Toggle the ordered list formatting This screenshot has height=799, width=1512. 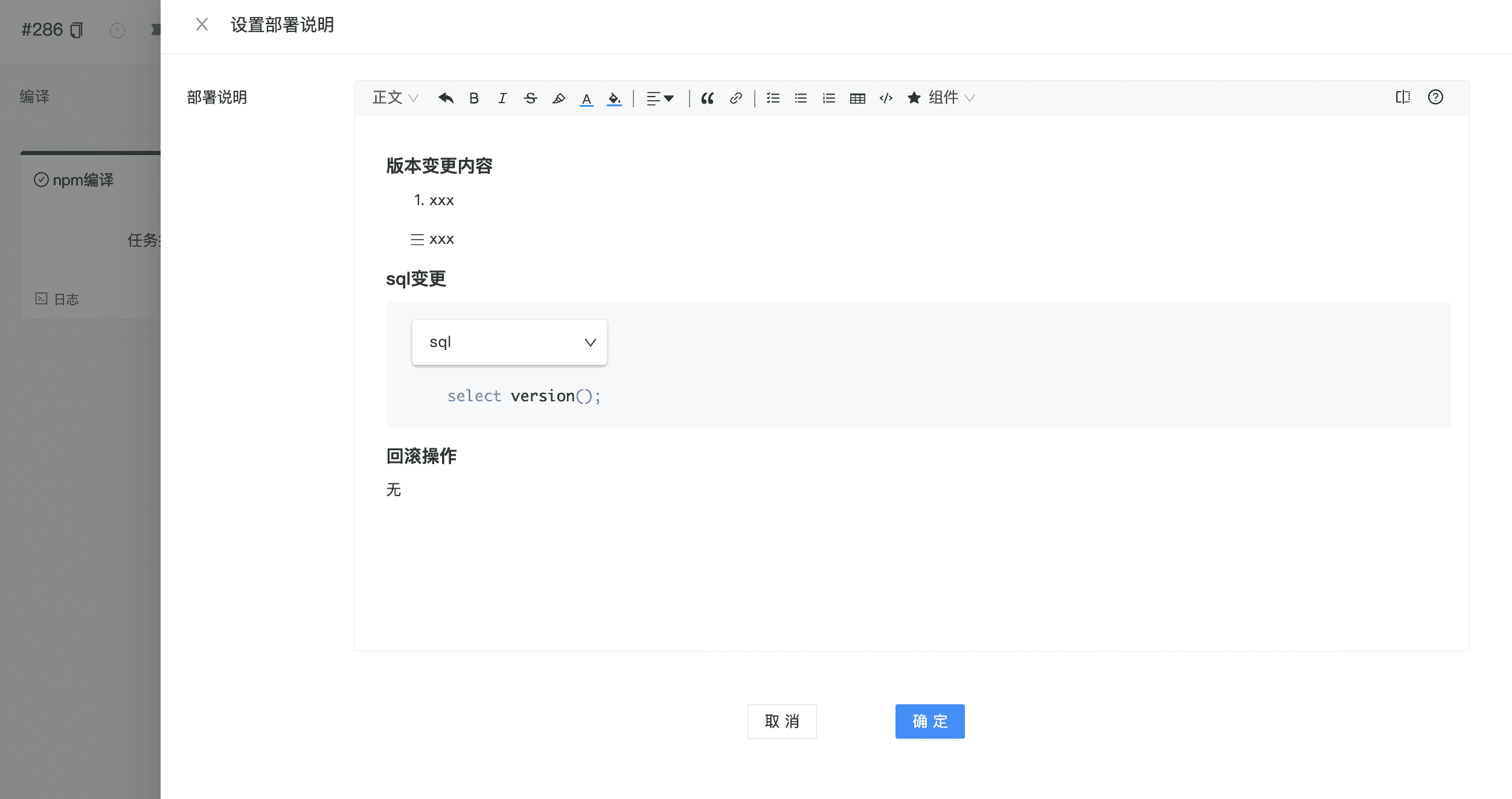(x=828, y=98)
